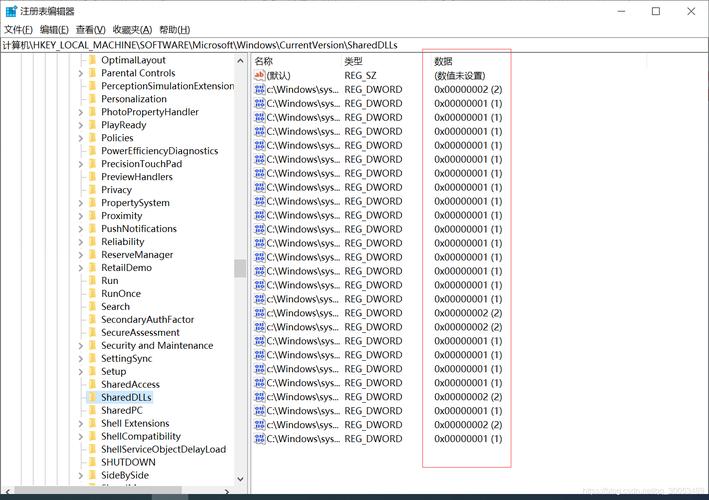The image size is (709, 500).
Task: Click the registry path address bar
Action: 354,45
